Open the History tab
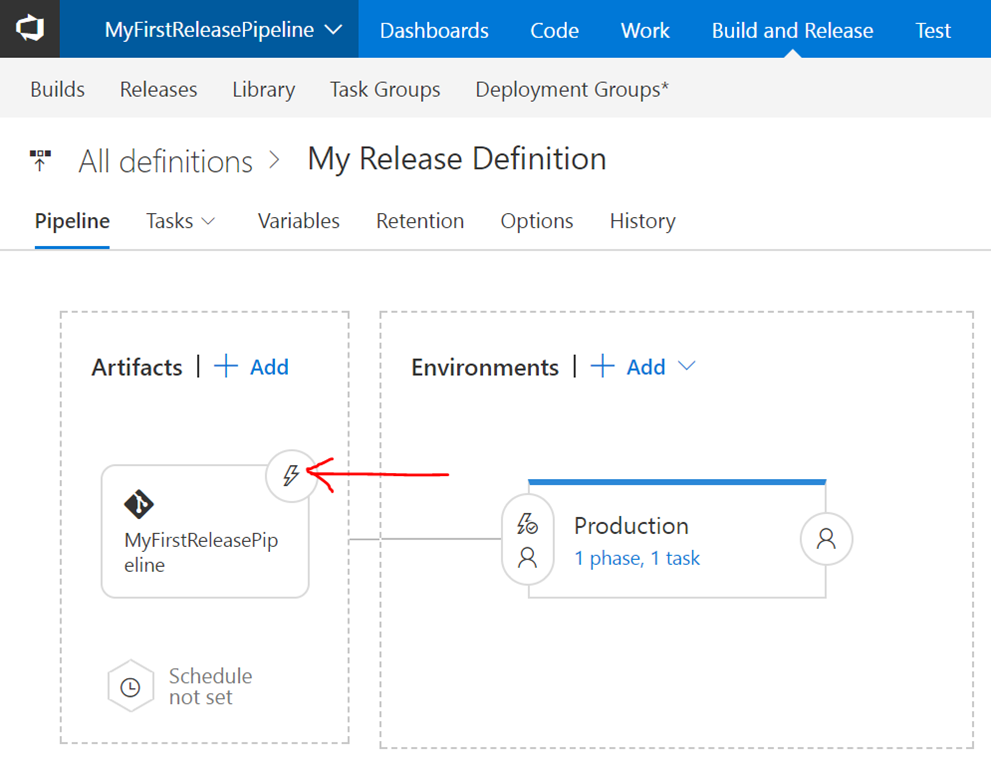Screen dimensions: 991x768 [x=642, y=221]
